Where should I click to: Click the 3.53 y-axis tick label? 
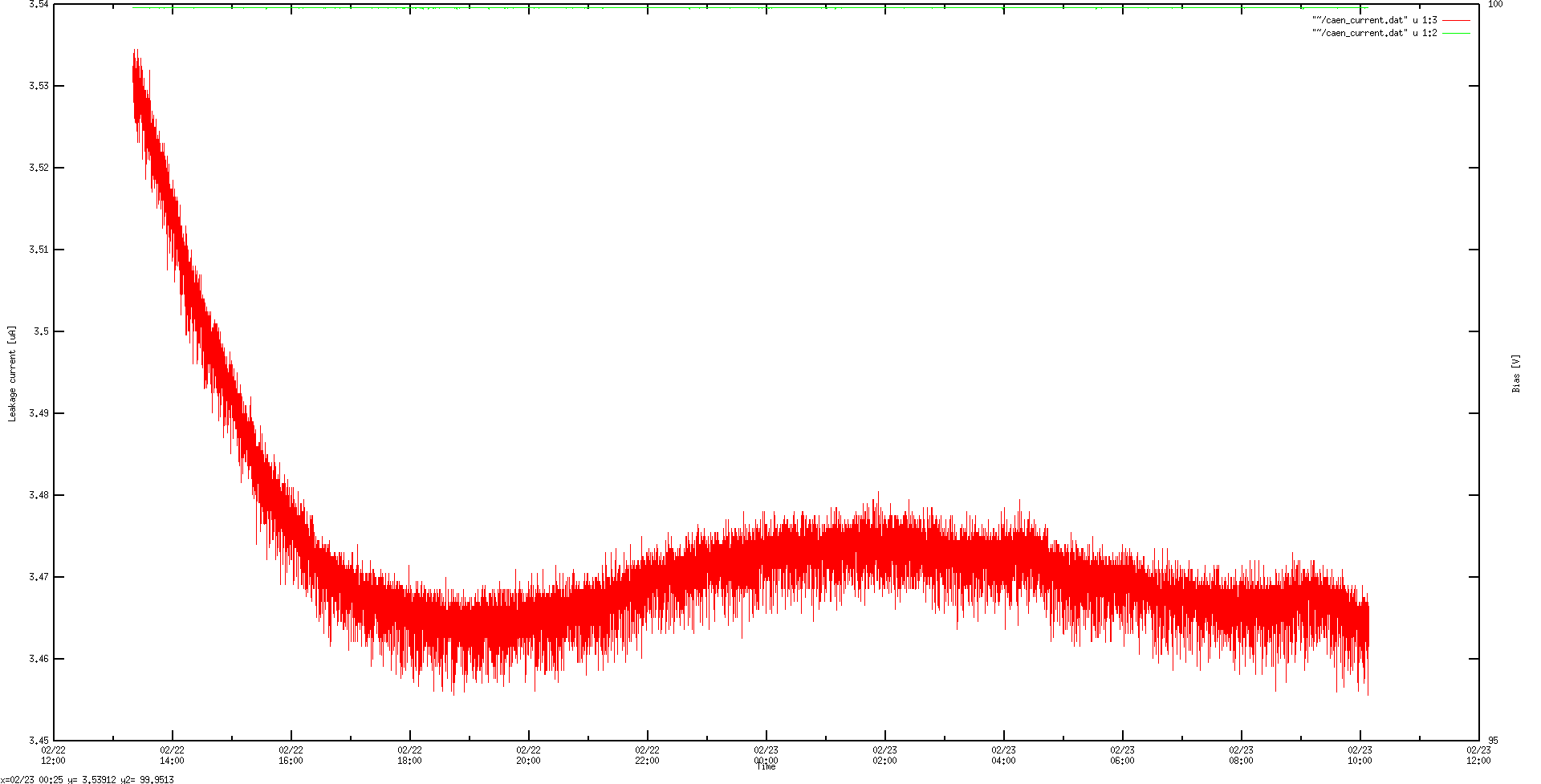pos(39,86)
